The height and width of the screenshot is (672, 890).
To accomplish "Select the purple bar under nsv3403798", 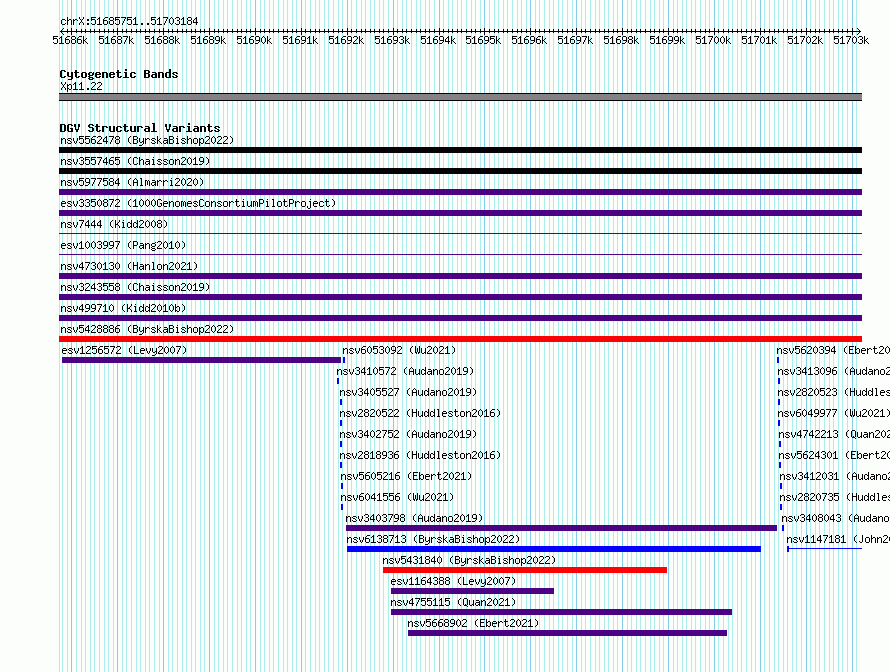I will [x=561, y=528].
